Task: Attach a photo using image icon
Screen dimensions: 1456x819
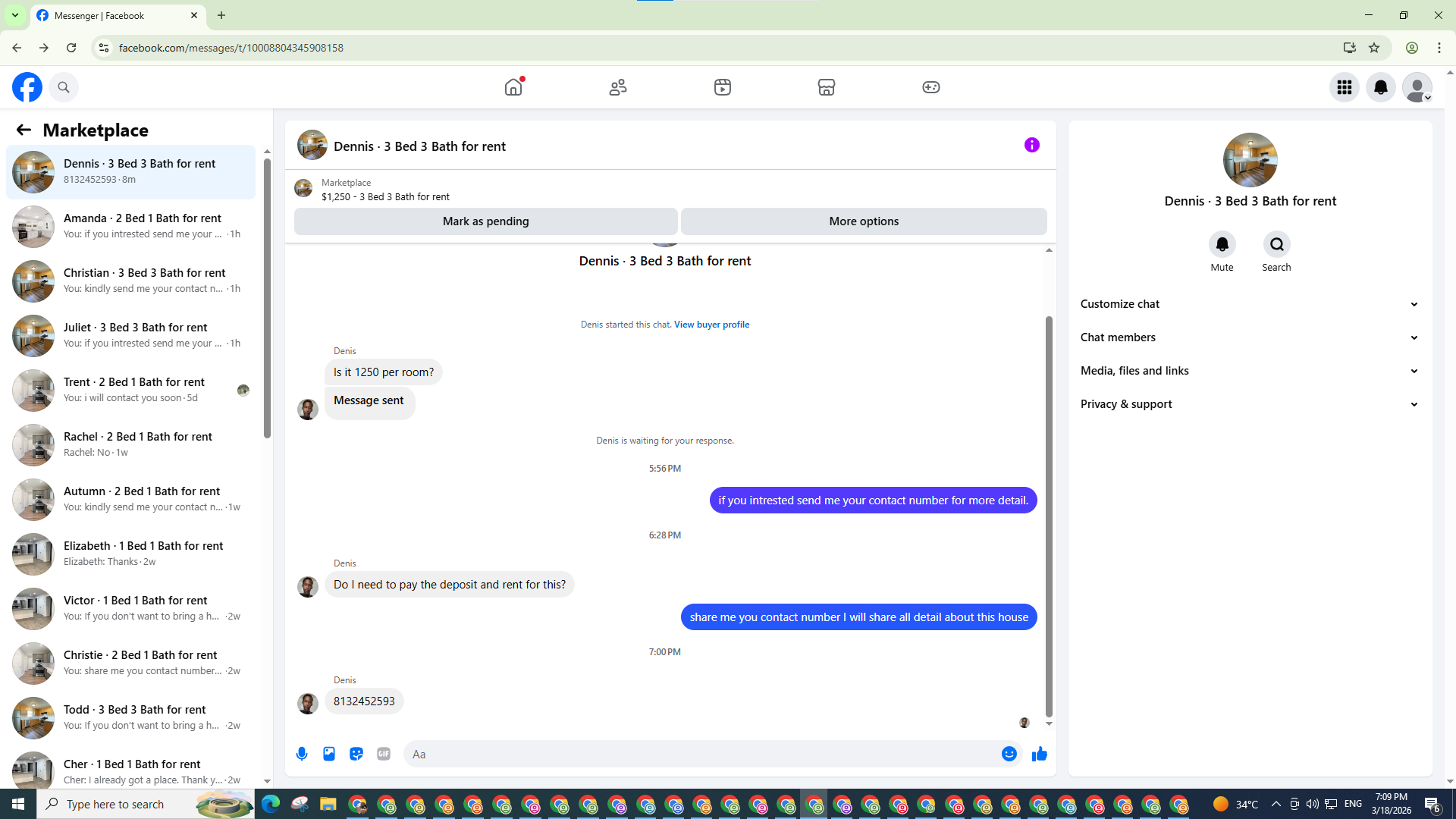Action: coord(329,754)
